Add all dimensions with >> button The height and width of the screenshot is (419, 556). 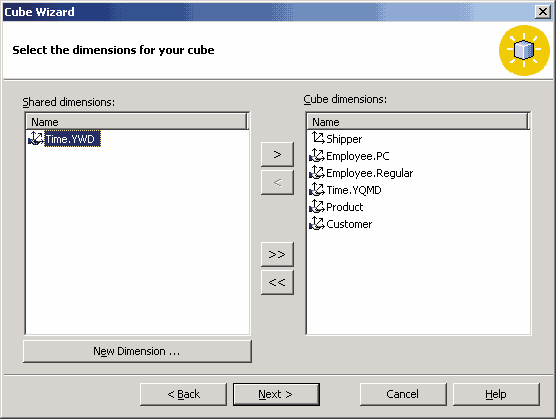coord(277,254)
